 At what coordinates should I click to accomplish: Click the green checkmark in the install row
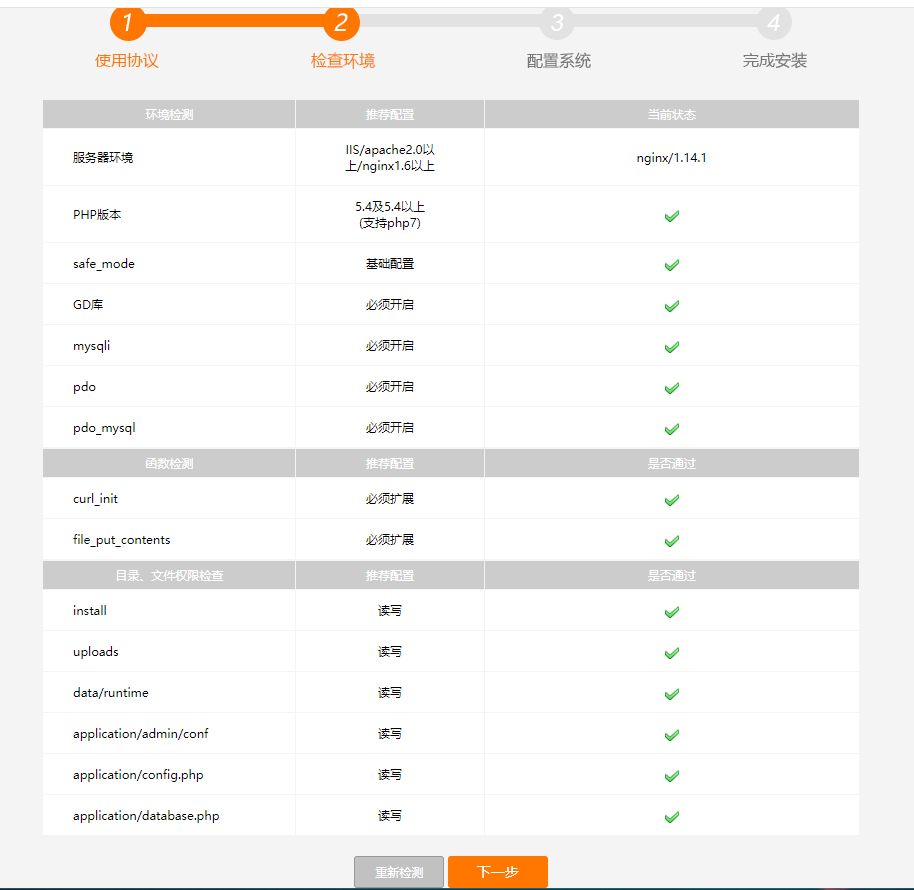pyautogui.click(x=672, y=612)
